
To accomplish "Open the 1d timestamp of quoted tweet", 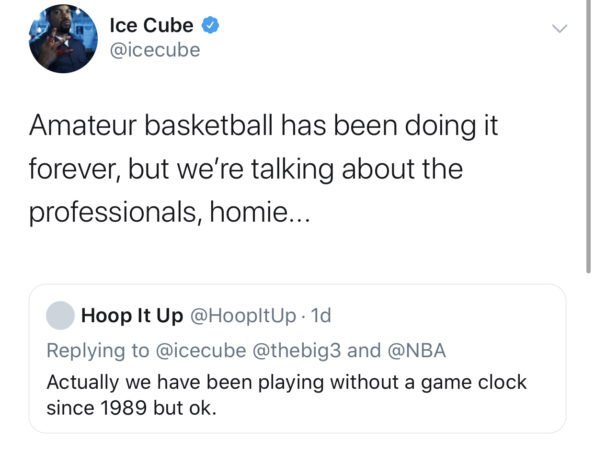I will [321, 315].
